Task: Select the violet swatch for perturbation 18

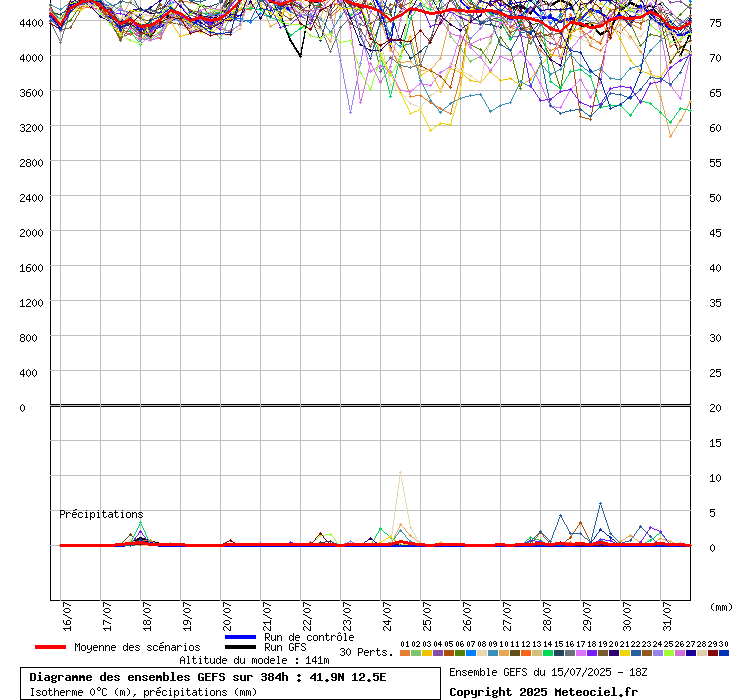Action: (x=592, y=653)
